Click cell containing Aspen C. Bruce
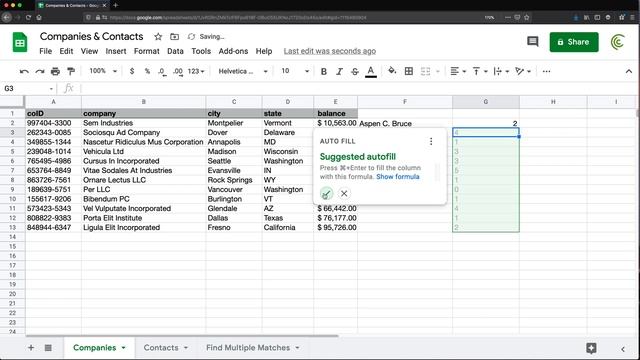Screen dimensions: 640x360 coord(404,123)
